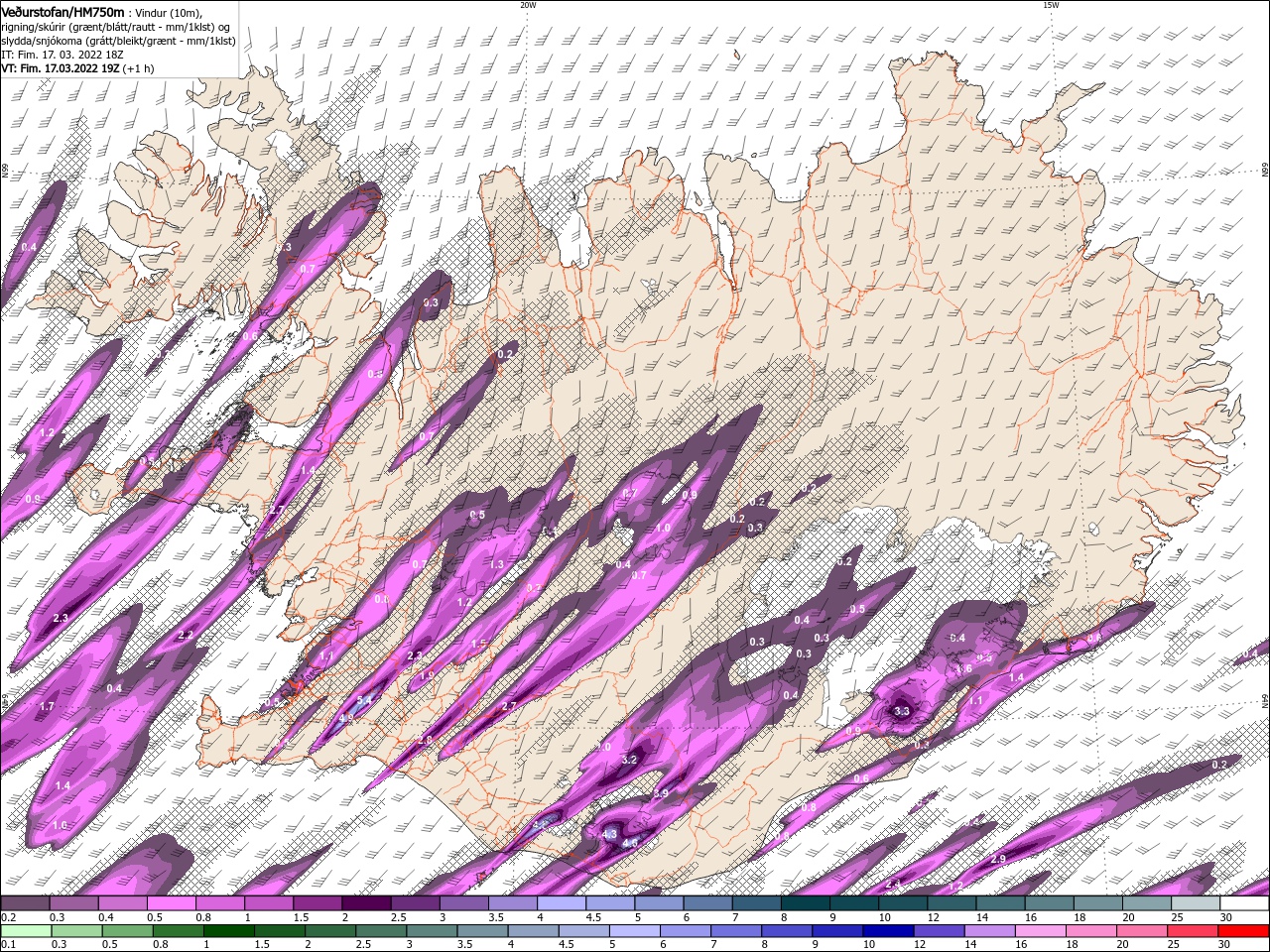Click the '5.4' precipitation value on the map
1270x952 pixels.
pyautogui.click(x=364, y=700)
